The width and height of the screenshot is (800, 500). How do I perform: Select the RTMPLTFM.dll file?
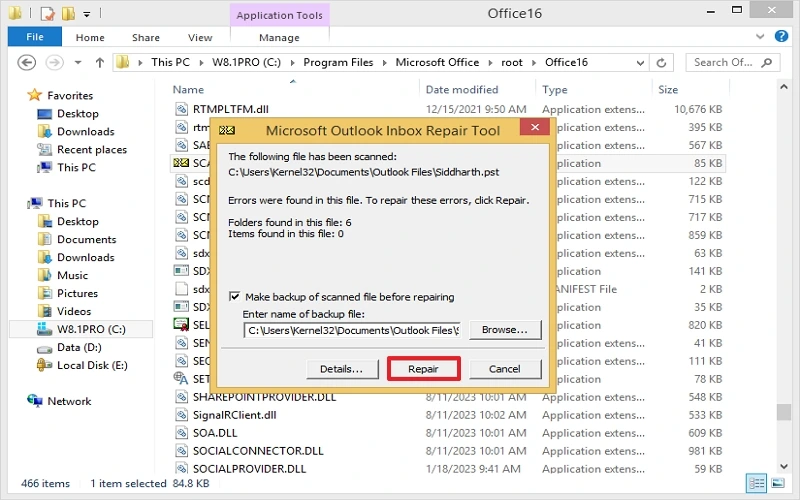coord(231,109)
